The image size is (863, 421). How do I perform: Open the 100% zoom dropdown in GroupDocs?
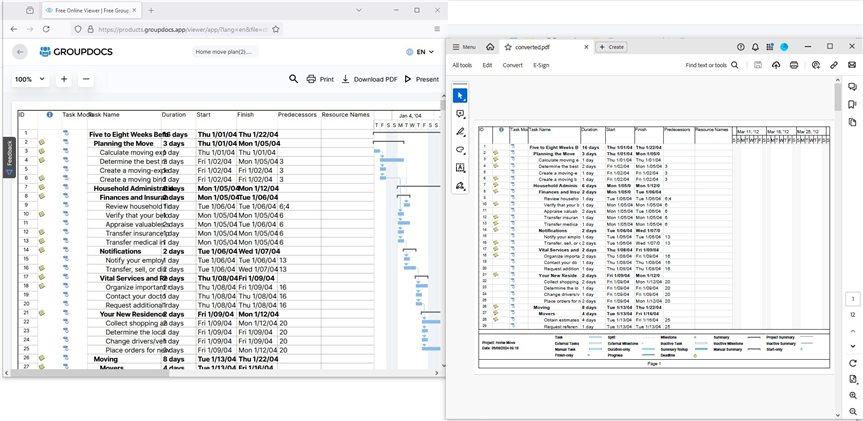pos(30,79)
